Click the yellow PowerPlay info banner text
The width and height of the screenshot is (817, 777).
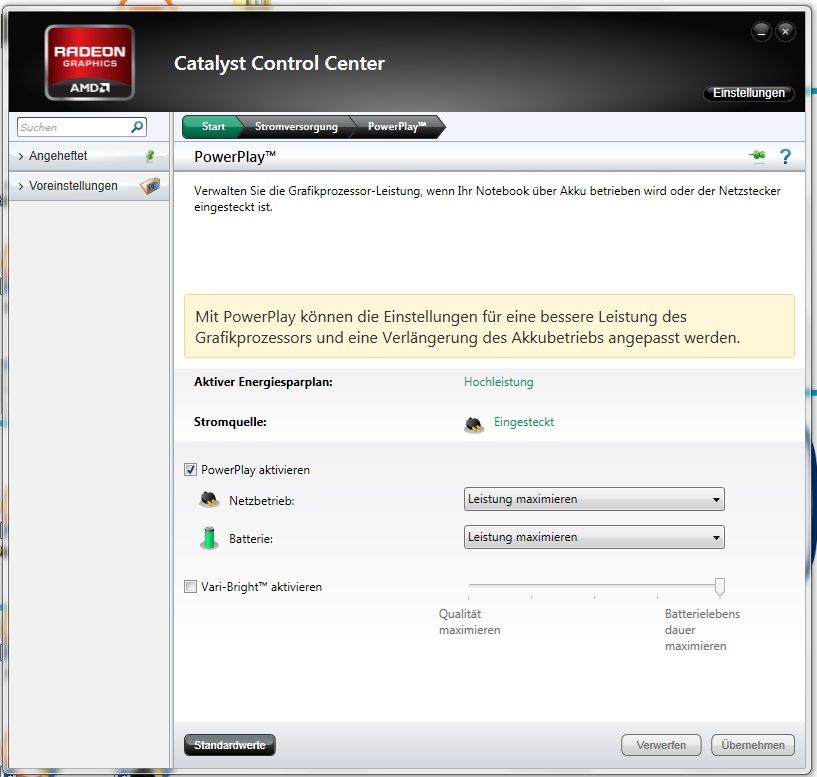pyautogui.click(x=467, y=327)
